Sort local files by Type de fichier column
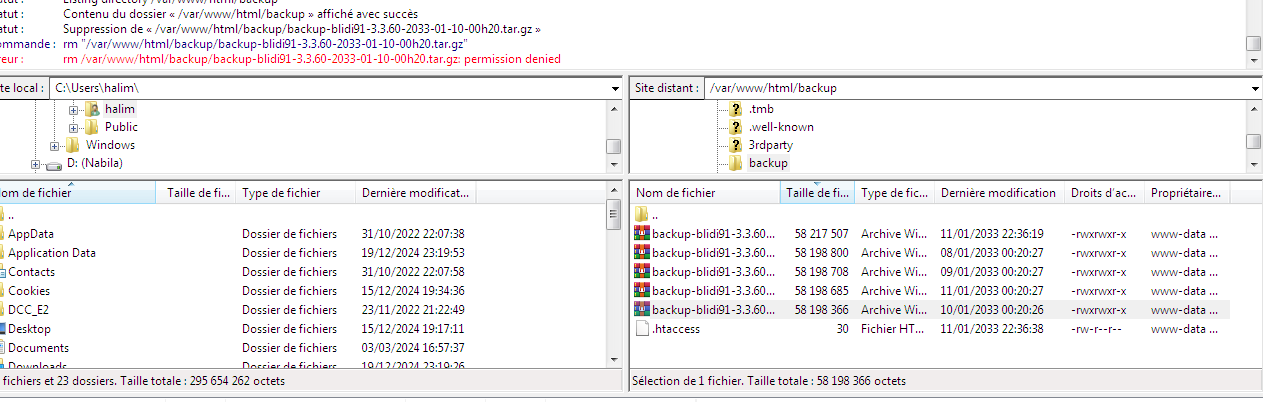Image resolution: width=1263 pixels, height=402 pixels. point(281,193)
